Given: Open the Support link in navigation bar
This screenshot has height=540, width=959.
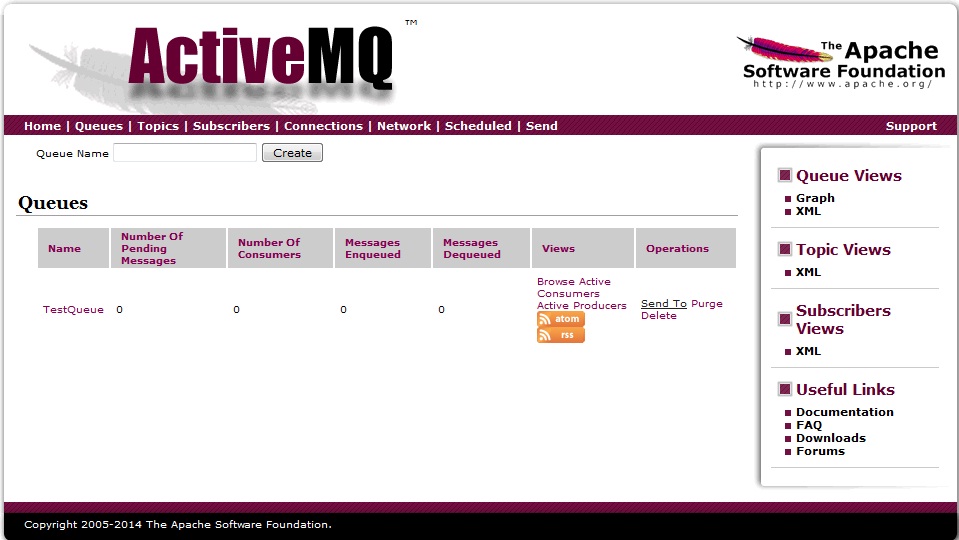Looking at the screenshot, I should tap(911, 126).
